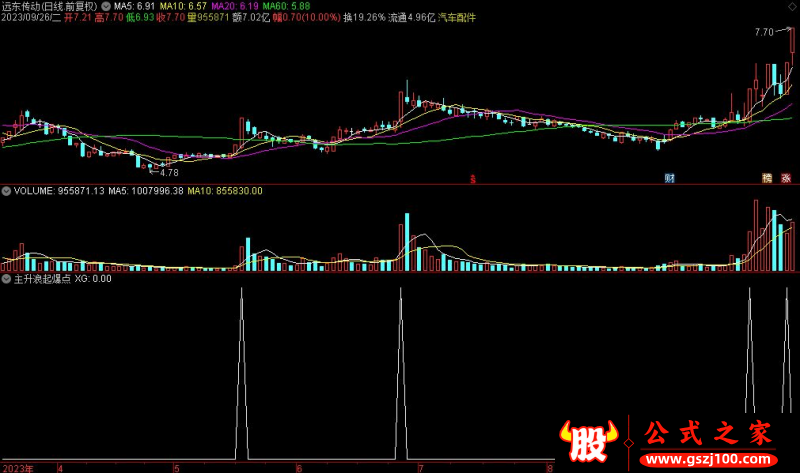Click the open price 开7.21
Viewport: 800px width, 473px height.
point(78,18)
